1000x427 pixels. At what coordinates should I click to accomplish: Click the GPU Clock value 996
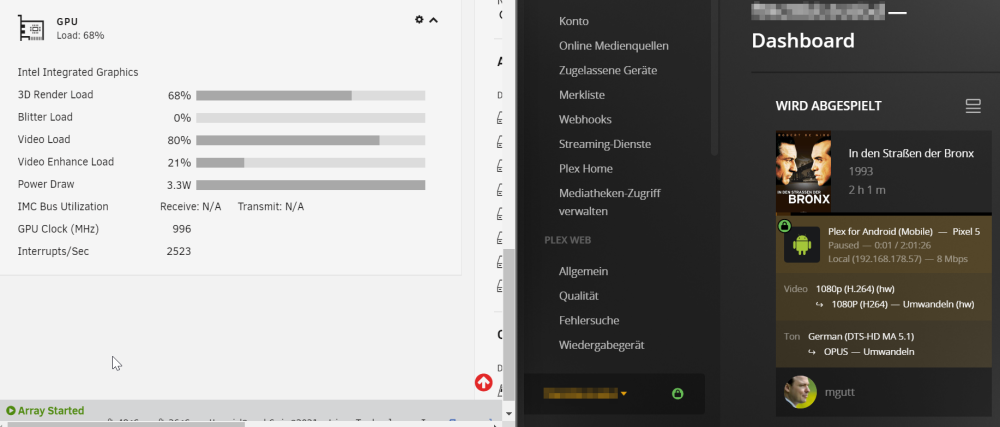coord(182,229)
